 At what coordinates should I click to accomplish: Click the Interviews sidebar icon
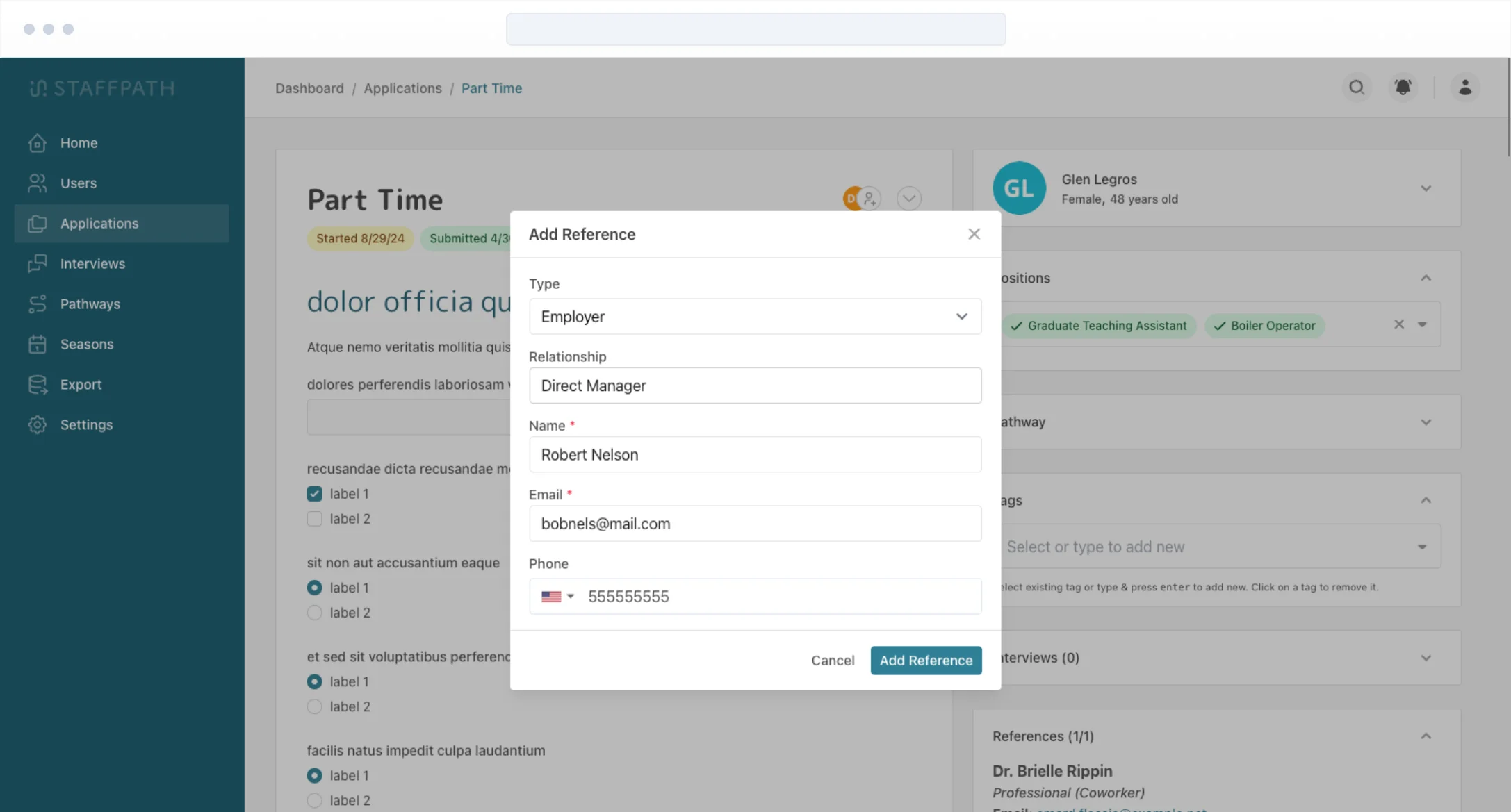click(38, 264)
